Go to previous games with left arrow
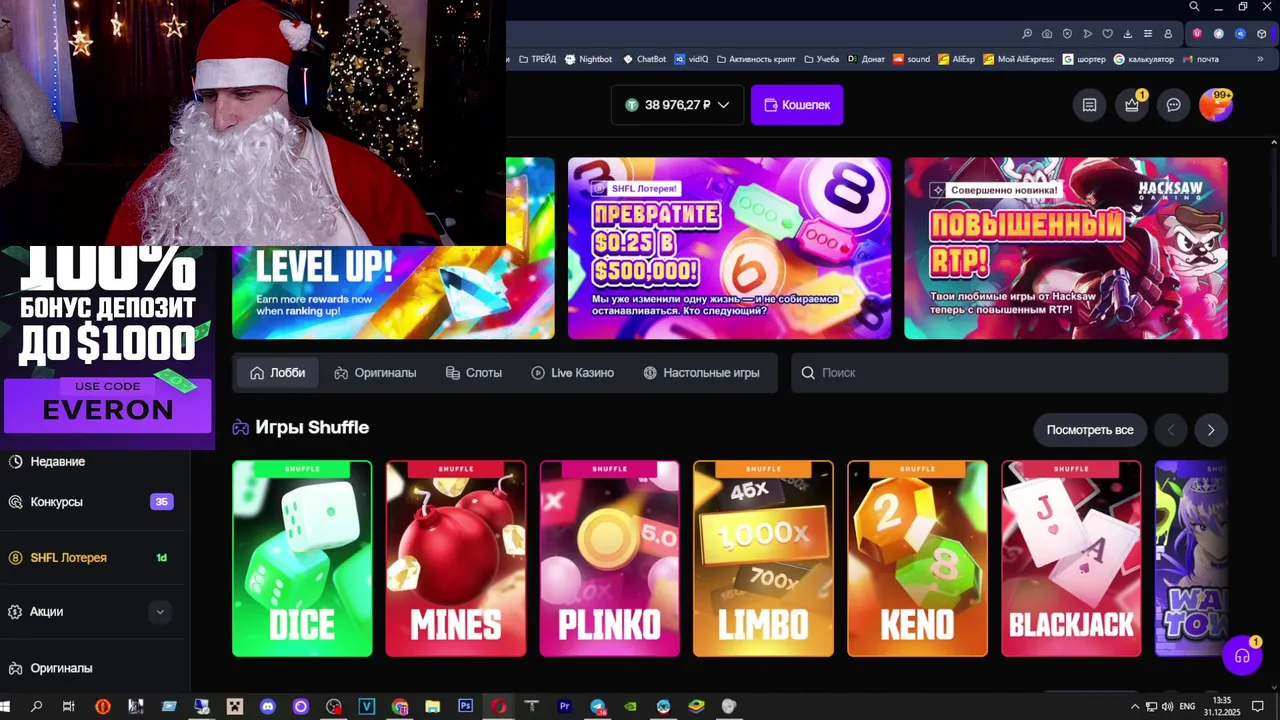1280x720 pixels. 1171,430
